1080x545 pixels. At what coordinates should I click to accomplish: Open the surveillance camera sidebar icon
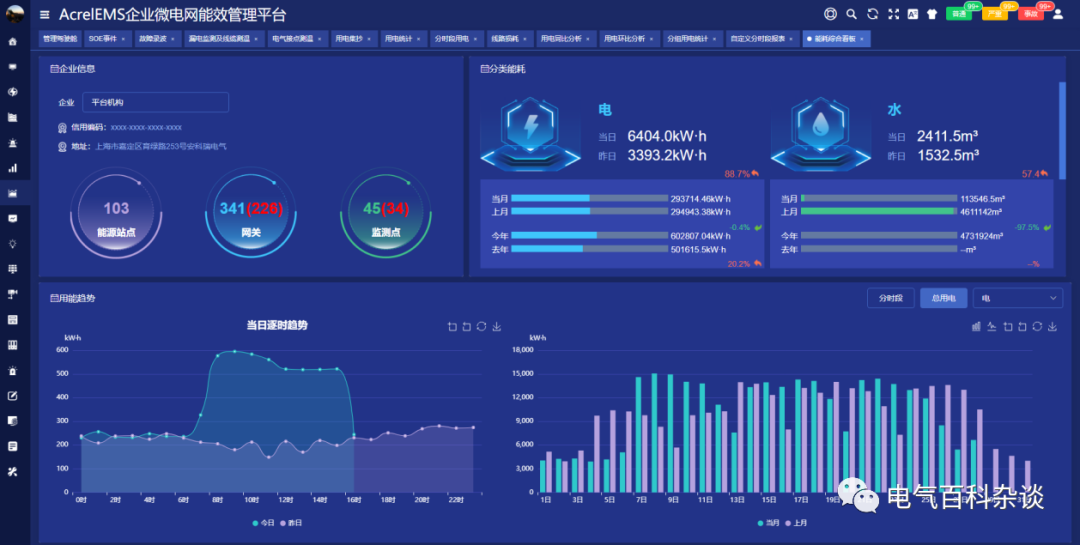coord(12,294)
